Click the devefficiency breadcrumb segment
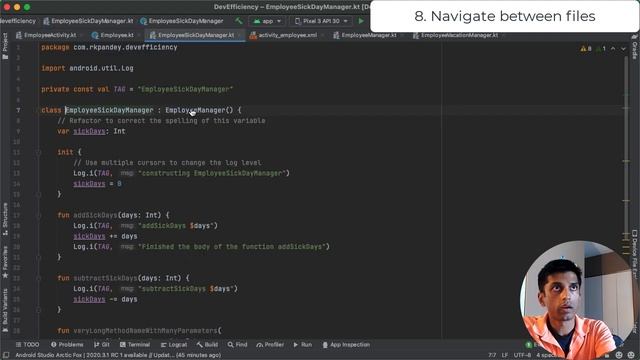Viewport: 640px width, 360px height. pyautogui.click(x=18, y=21)
